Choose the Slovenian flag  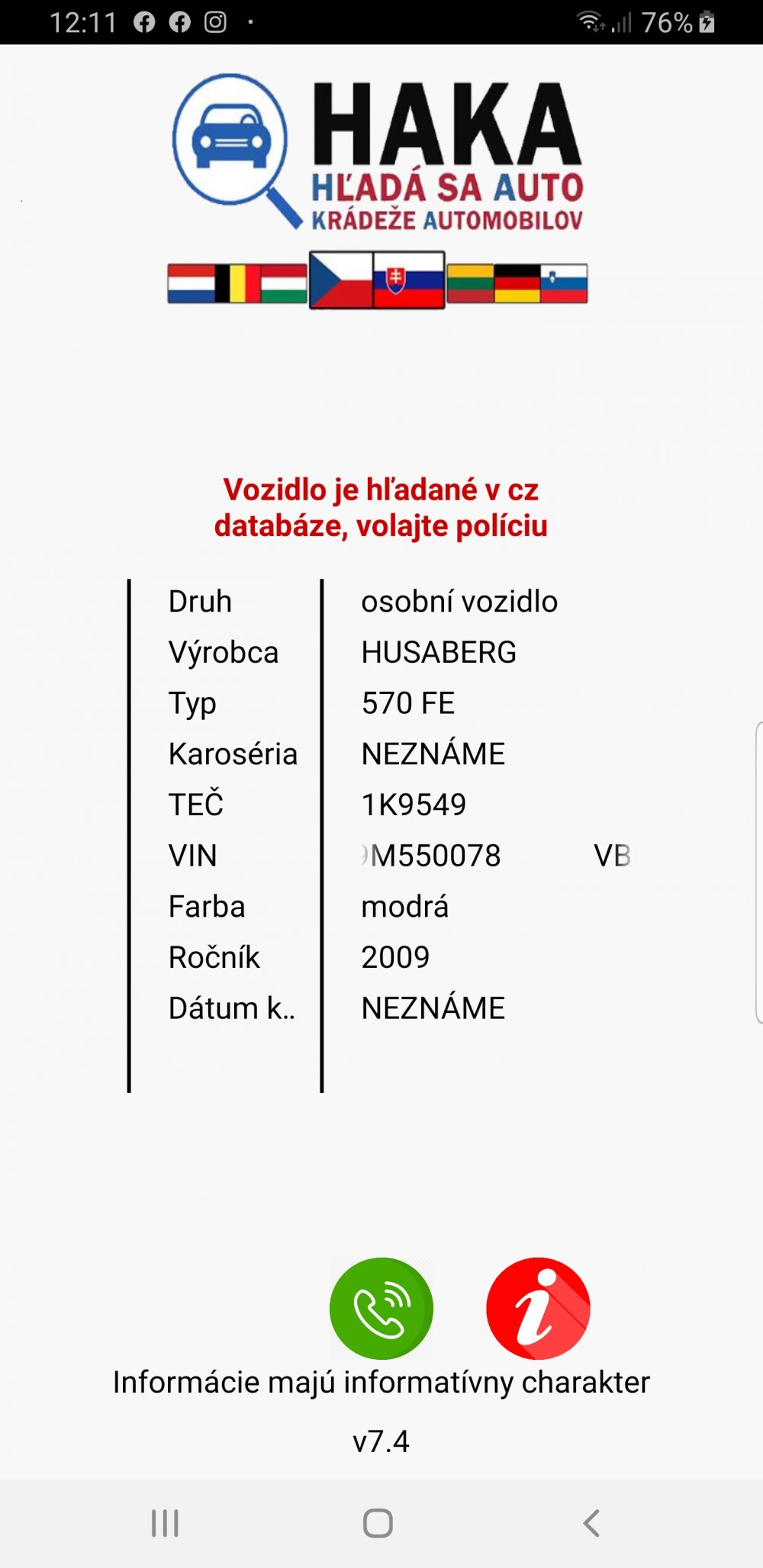point(564,284)
